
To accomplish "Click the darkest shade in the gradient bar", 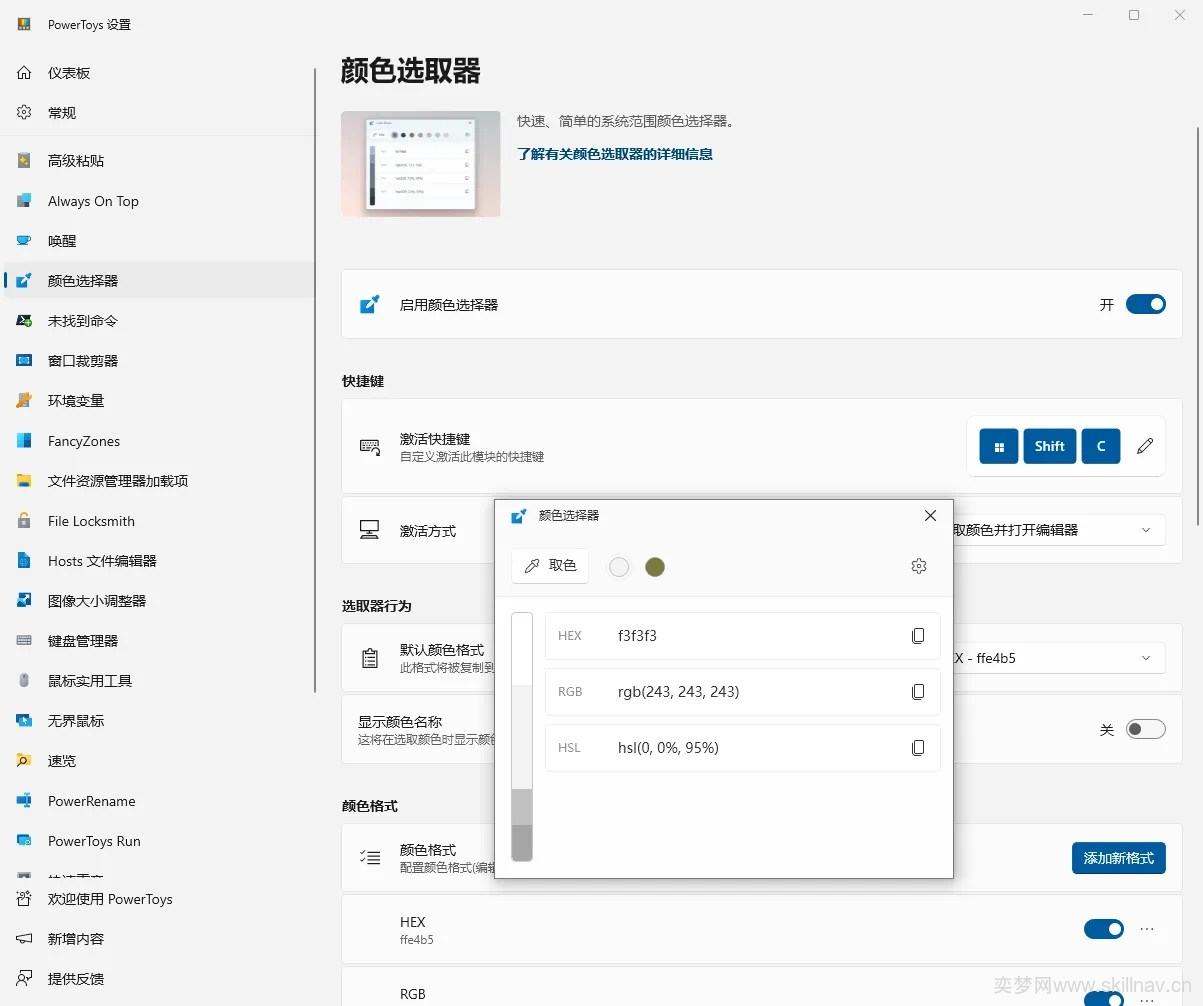I will pyautogui.click(x=522, y=843).
